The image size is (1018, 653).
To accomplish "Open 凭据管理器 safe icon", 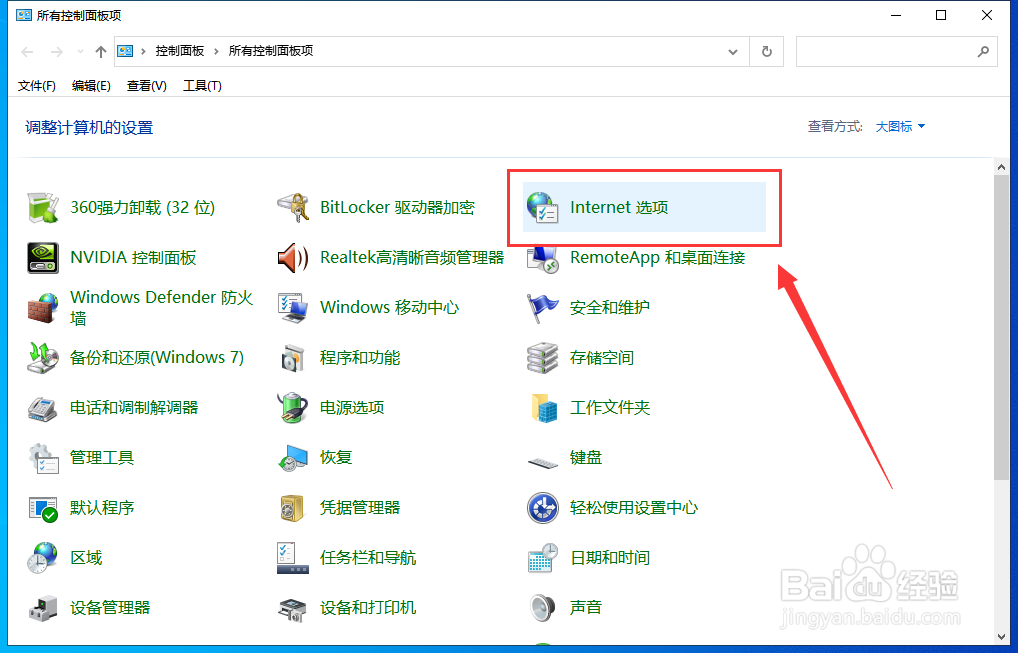I will click(293, 508).
